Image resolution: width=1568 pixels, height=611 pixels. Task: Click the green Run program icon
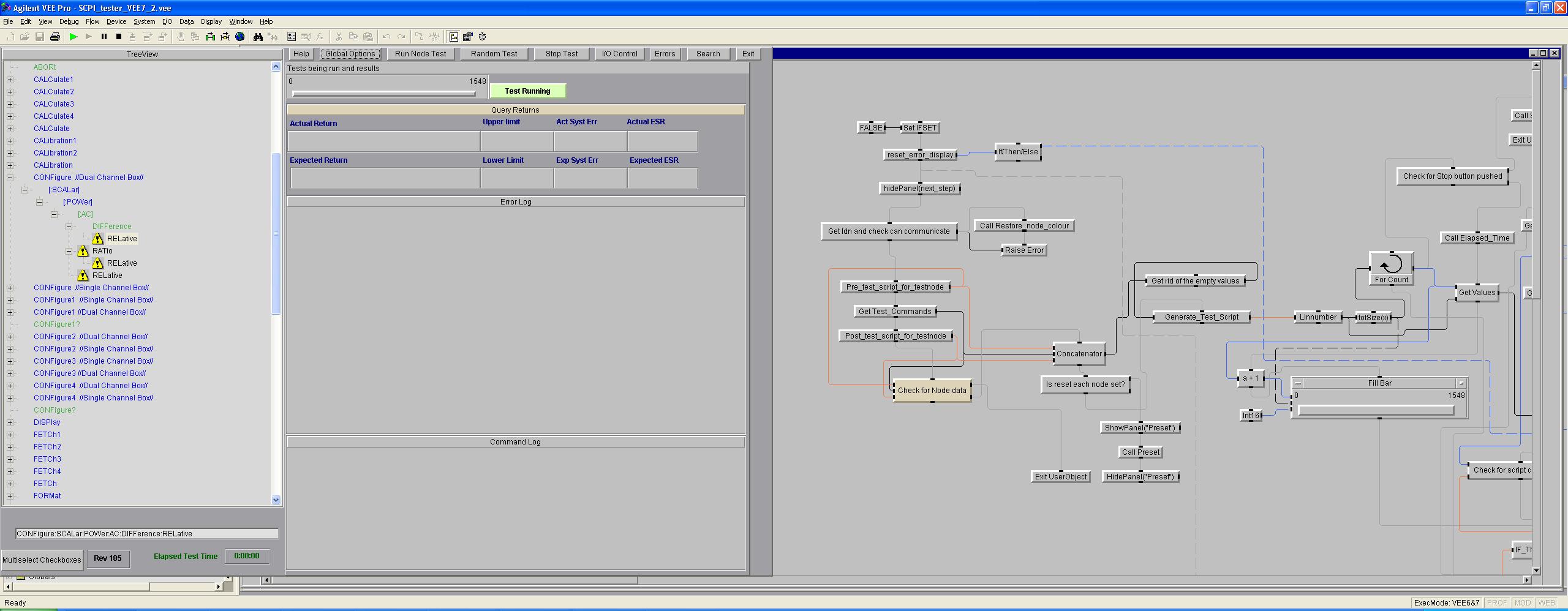pos(73,37)
